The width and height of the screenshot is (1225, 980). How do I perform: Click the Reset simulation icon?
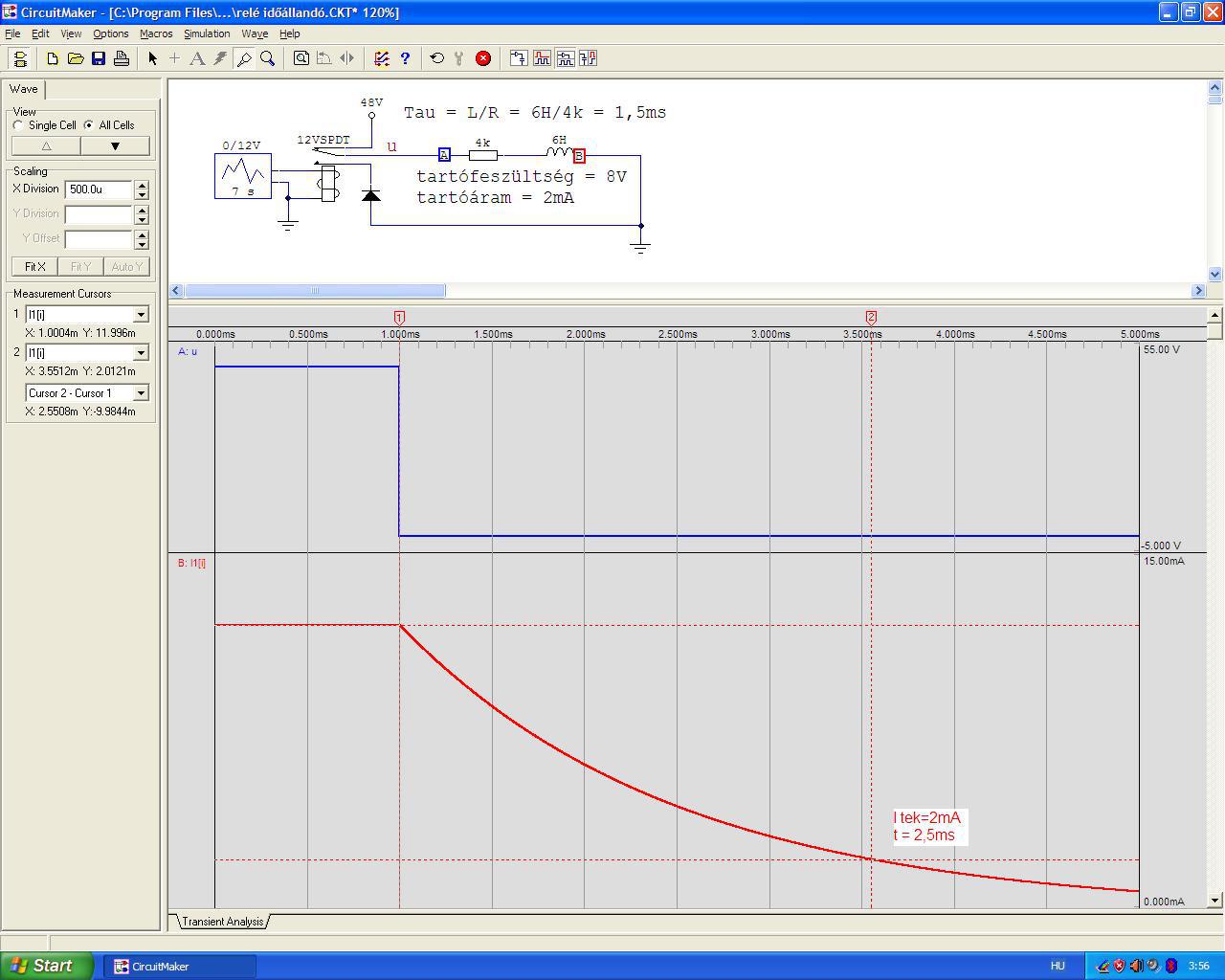pos(437,58)
